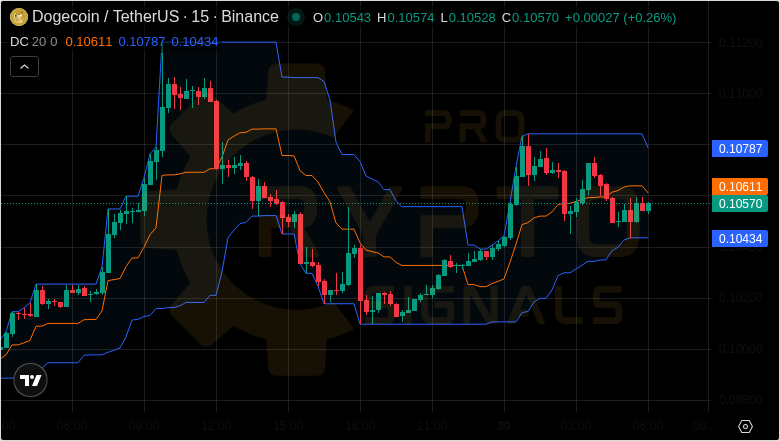This screenshot has height=441, width=780.
Task: Click the 21:00 time axis label
Action: coord(432,427)
